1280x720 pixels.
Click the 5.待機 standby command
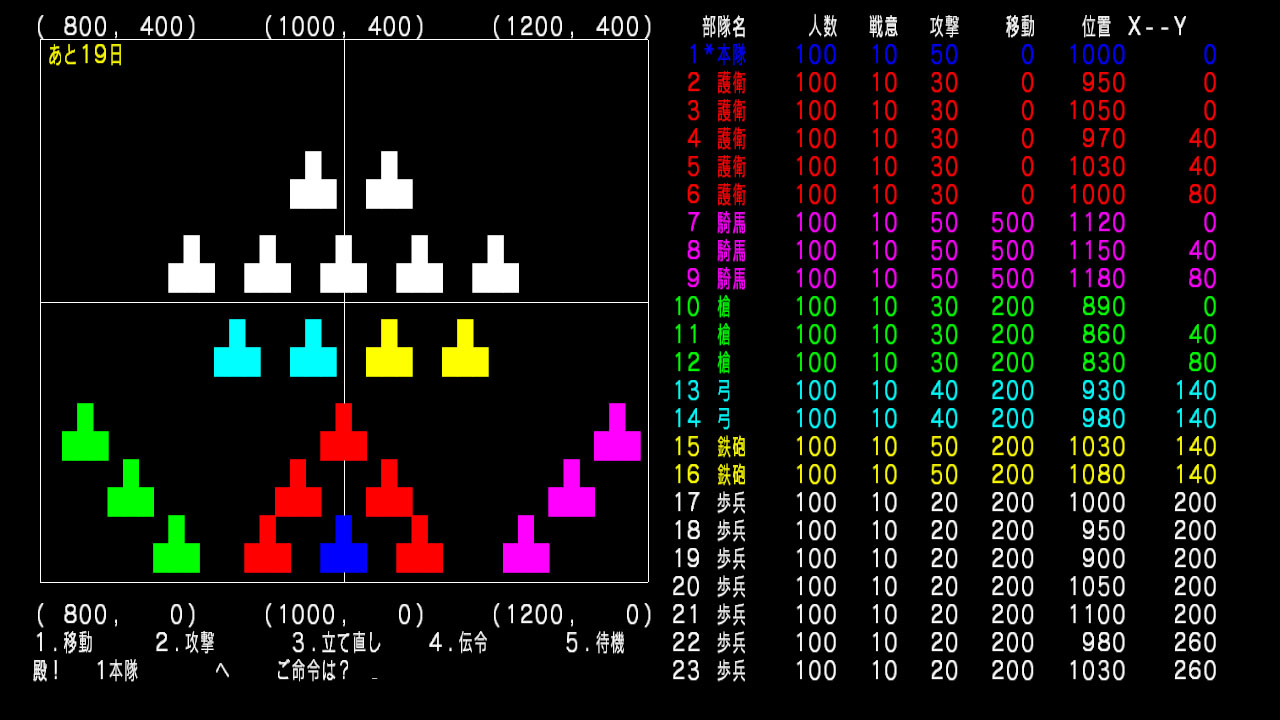[x=597, y=645]
